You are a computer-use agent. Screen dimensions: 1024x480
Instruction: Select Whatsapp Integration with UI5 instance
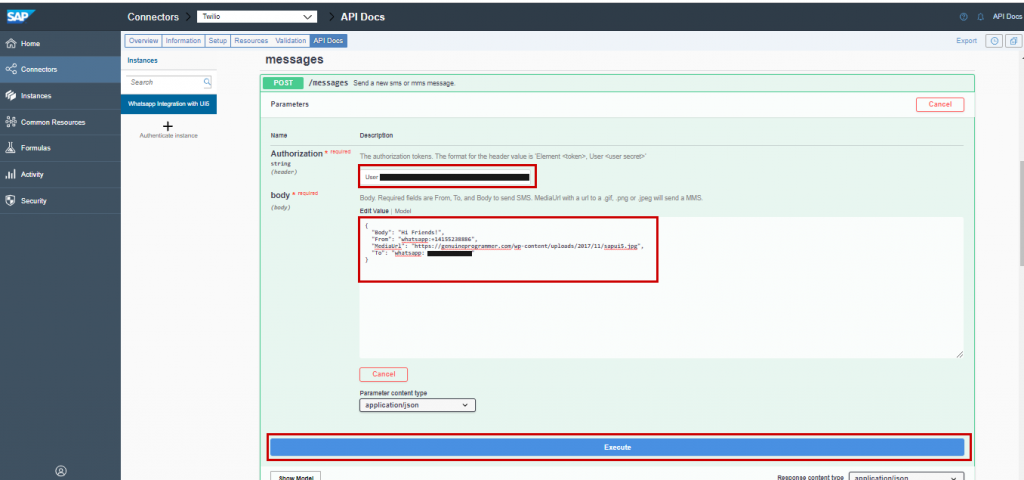[x=168, y=104]
